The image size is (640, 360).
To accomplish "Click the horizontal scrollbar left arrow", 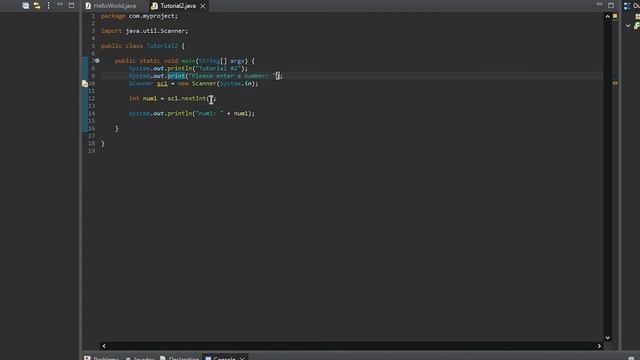I will (x=104, y=346).
